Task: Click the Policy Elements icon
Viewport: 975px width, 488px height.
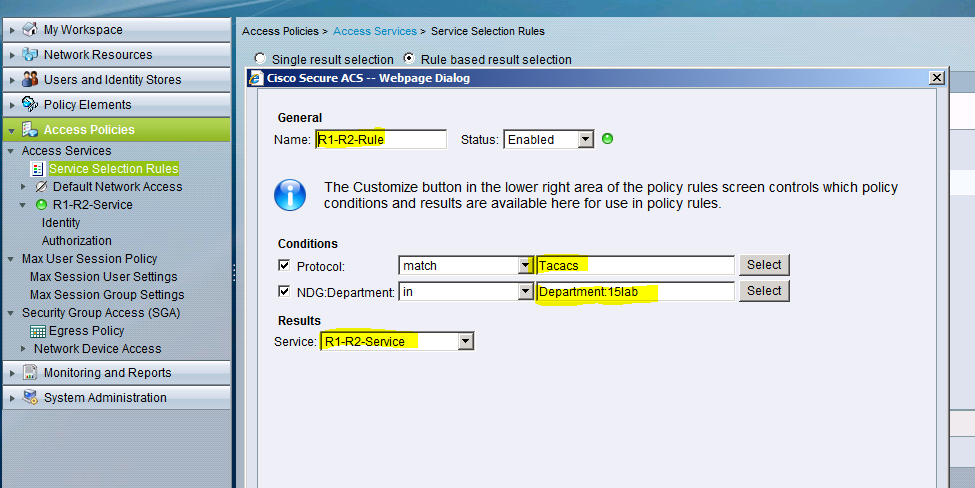Action: point(30,104)
